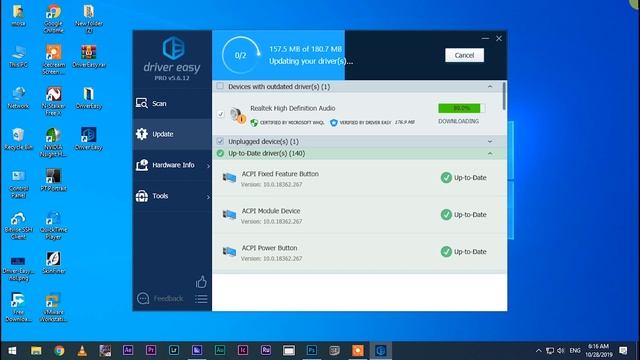640x360 pixels.
Task: Open the volume control in tray
Action: click(561, 351)
